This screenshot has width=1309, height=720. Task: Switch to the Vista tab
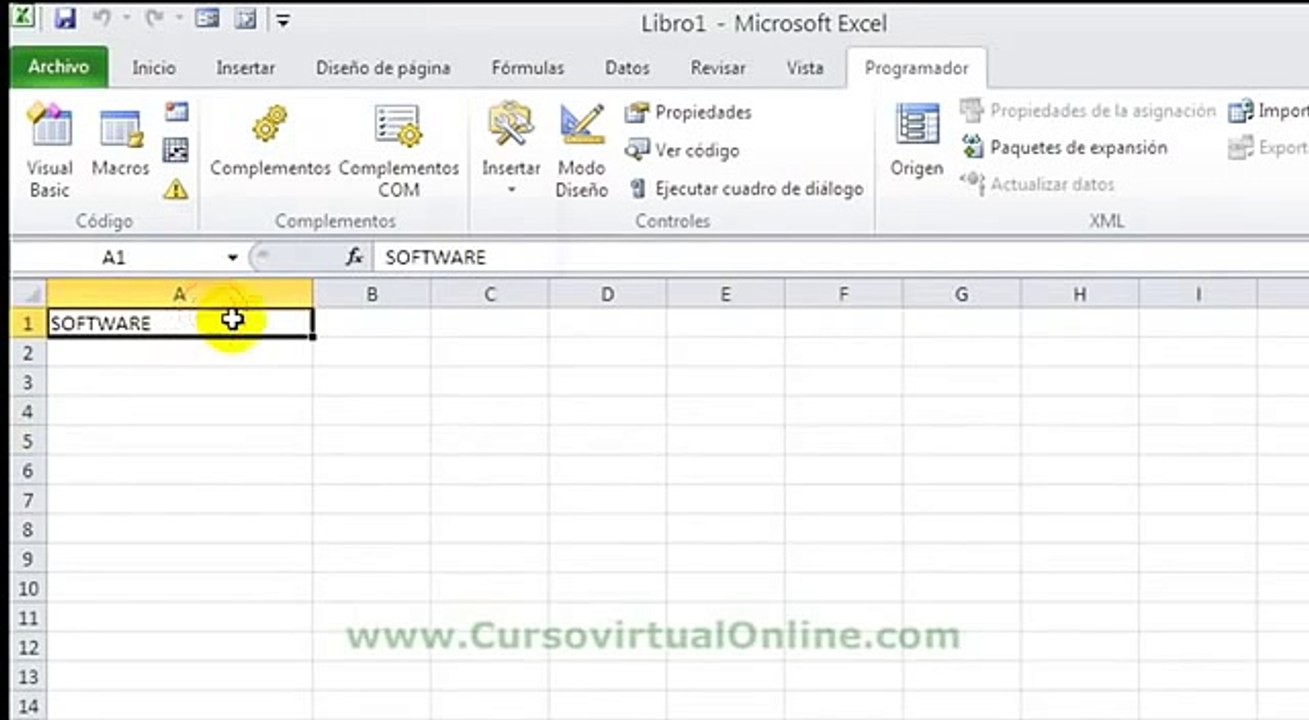[x=805, y=68]
